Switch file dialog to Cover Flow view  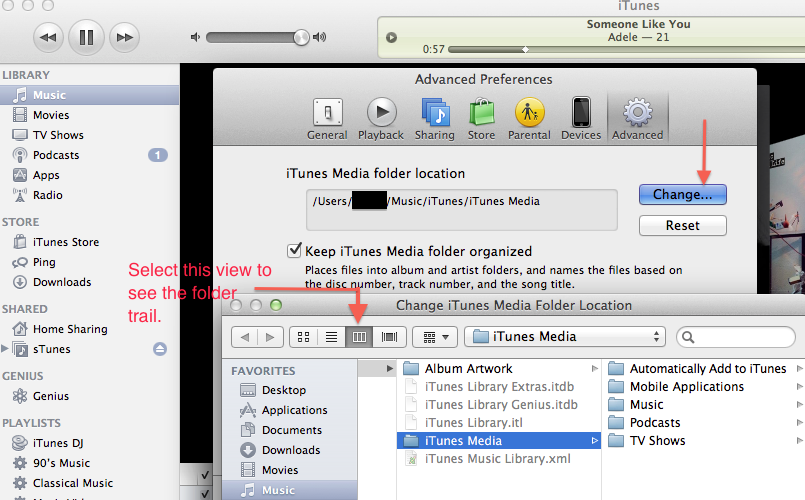[x=390, y=337]
